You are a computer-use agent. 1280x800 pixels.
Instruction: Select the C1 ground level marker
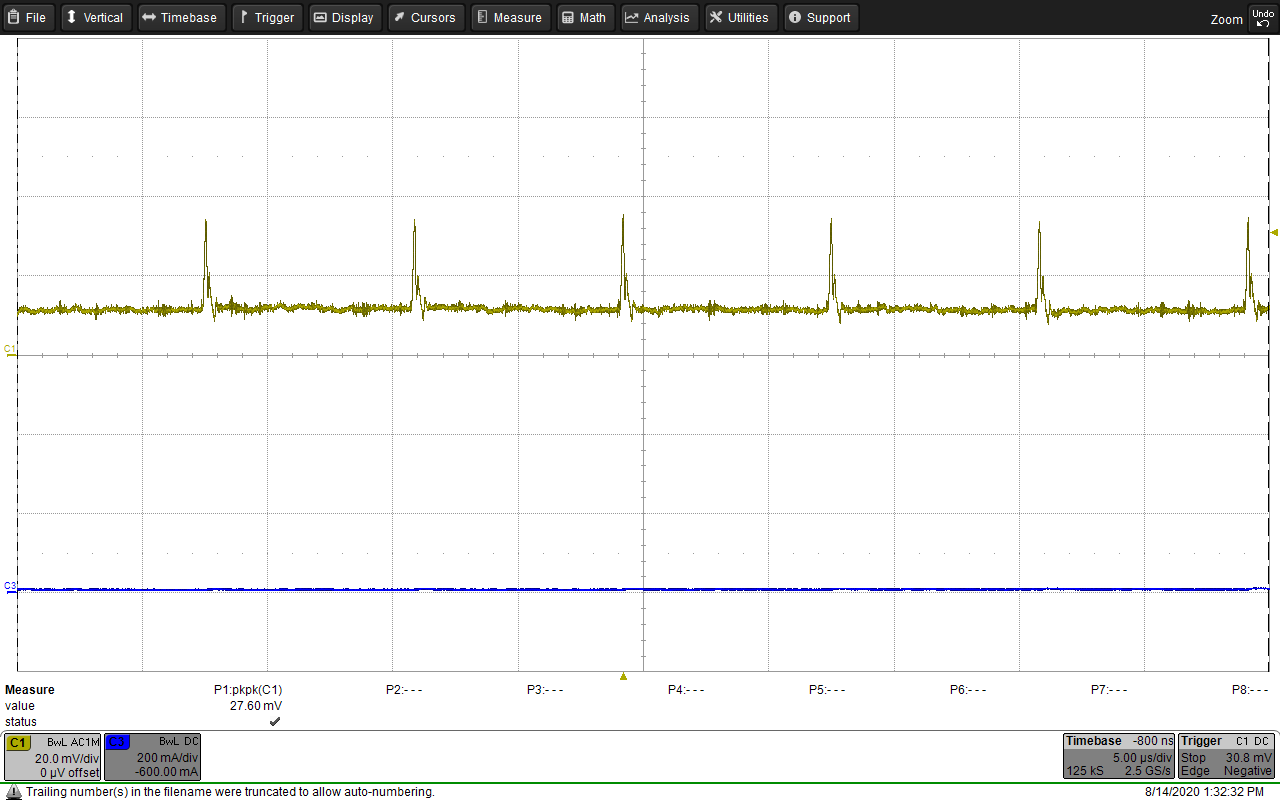coord(10,350)
